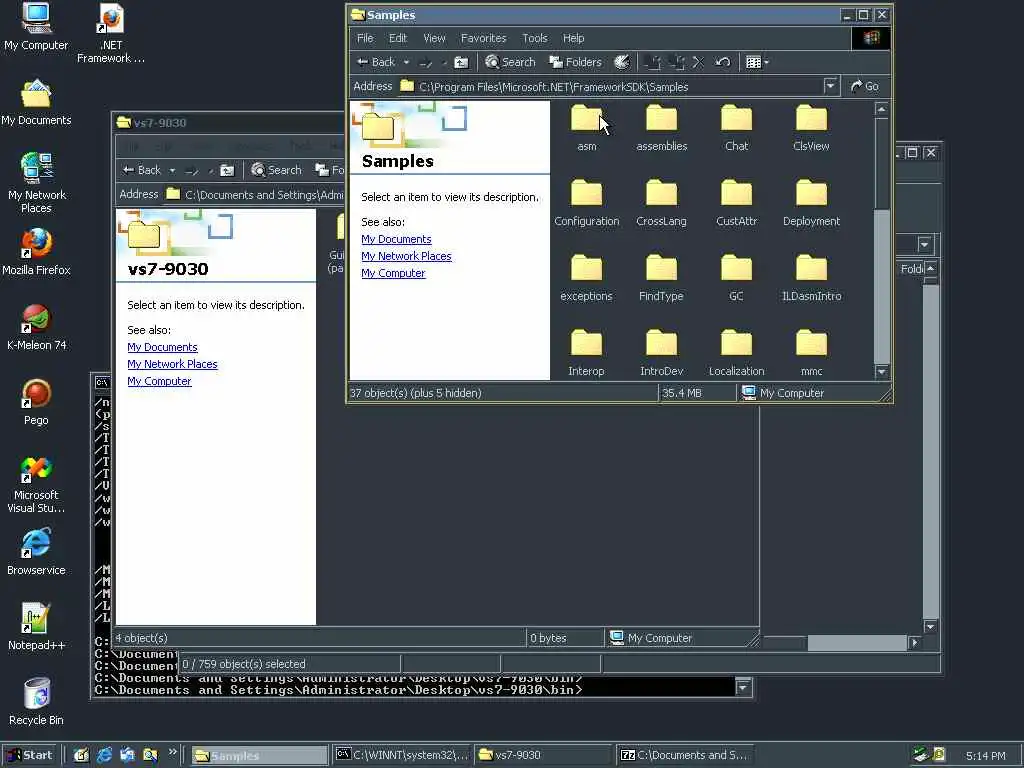Select the ILDasmIntro folder
This screenshot has height=768, width=1024.
point(811,278)
